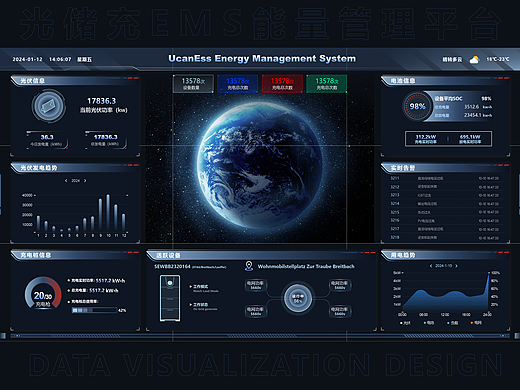This screenshot has width=520, height=390.
Task: Open alarm row 3214
Action: click(x=445, y=204)
